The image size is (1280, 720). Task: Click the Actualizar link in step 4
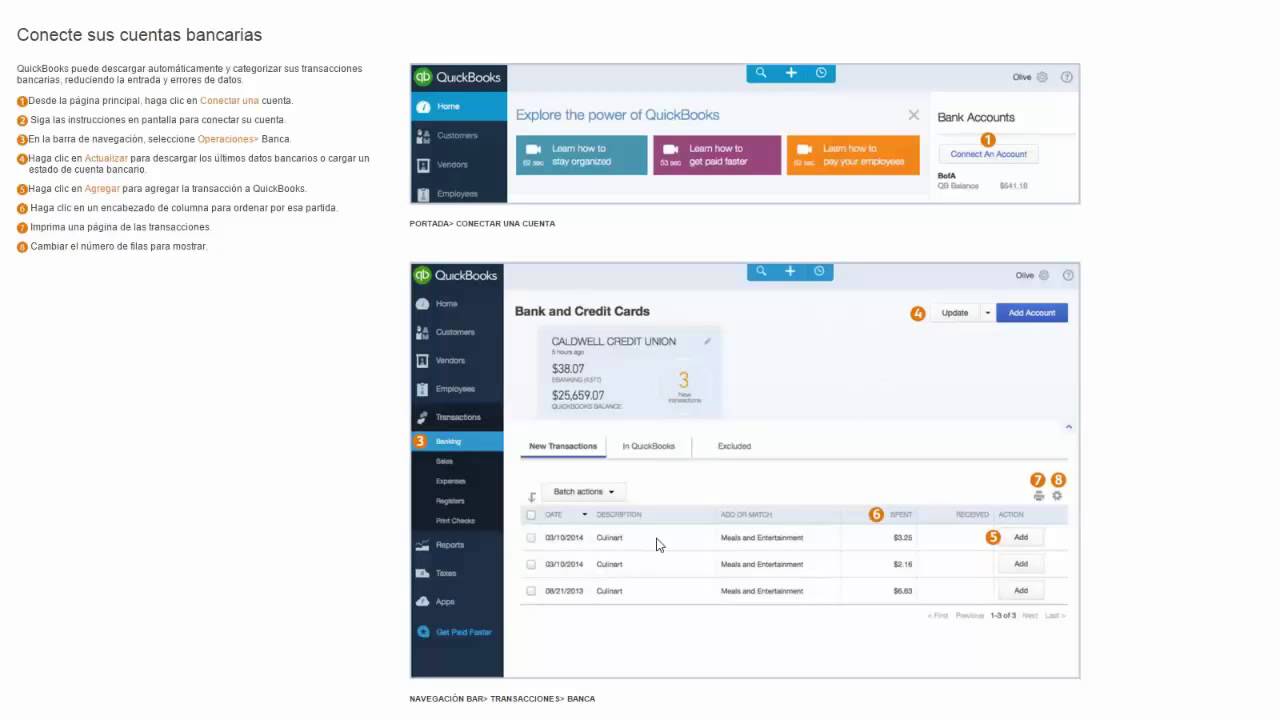tap(106, 158)
